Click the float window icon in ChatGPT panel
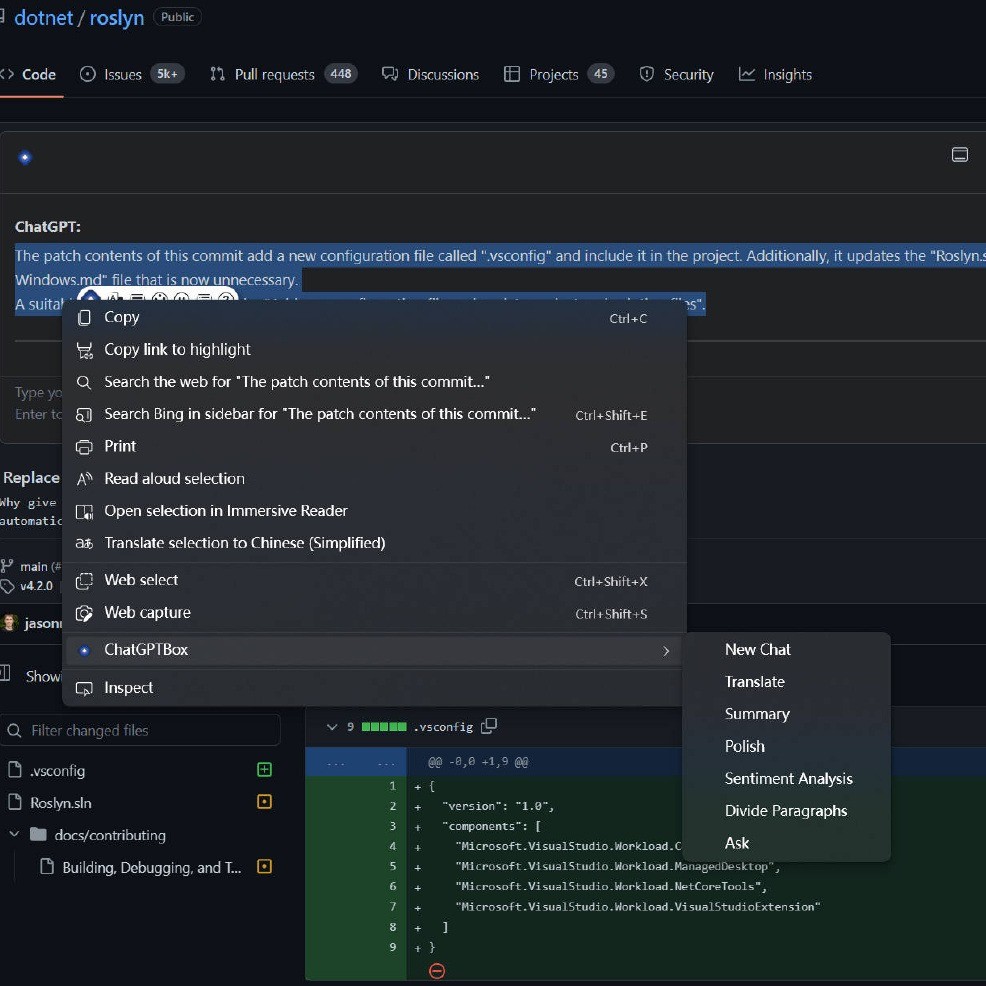The image size is (986, 986). click(x=959, y=155)
